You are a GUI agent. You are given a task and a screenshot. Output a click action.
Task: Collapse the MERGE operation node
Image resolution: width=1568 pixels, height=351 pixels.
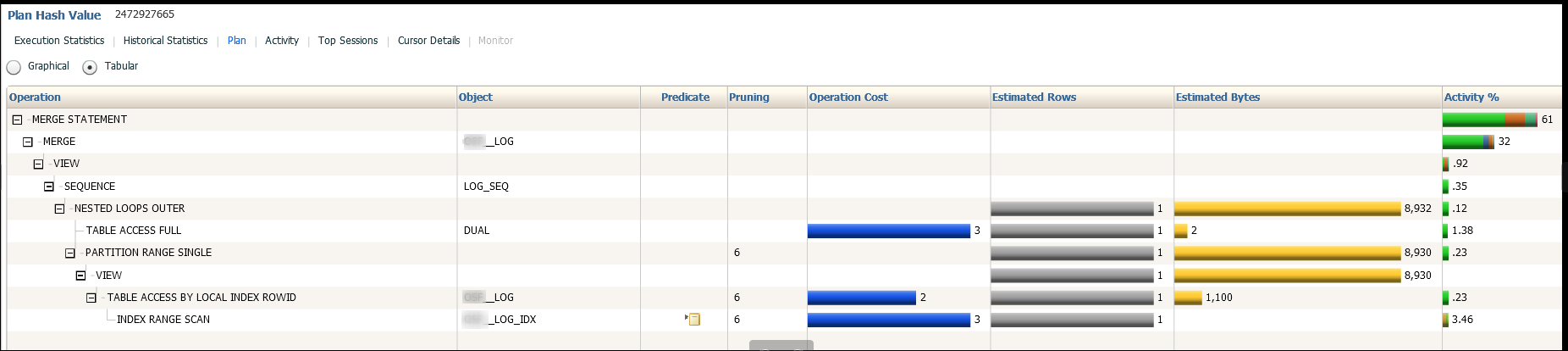(28, 142)
